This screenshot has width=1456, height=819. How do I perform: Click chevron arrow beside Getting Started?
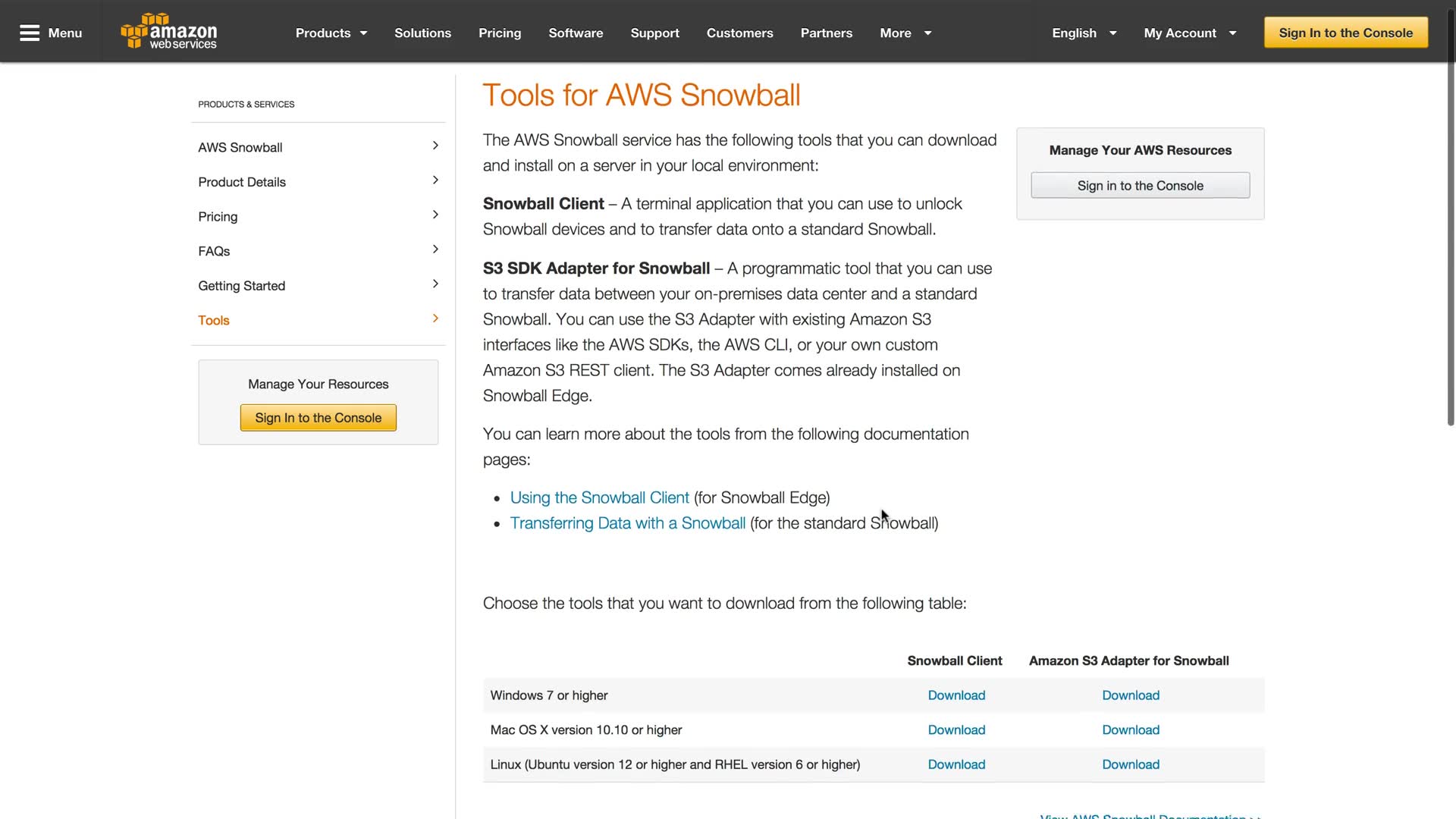coord(435,284)
